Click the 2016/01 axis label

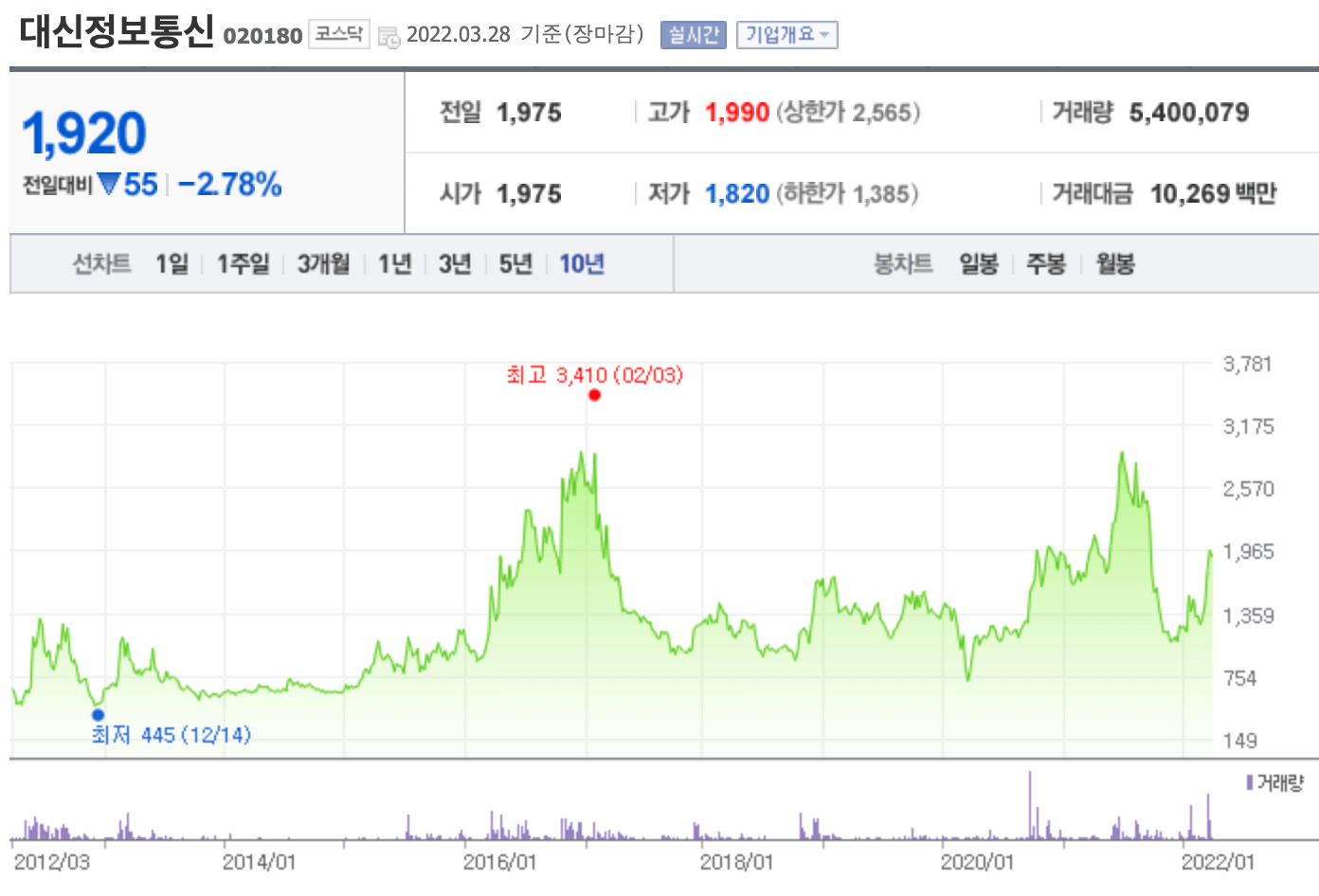pos(499,862)
